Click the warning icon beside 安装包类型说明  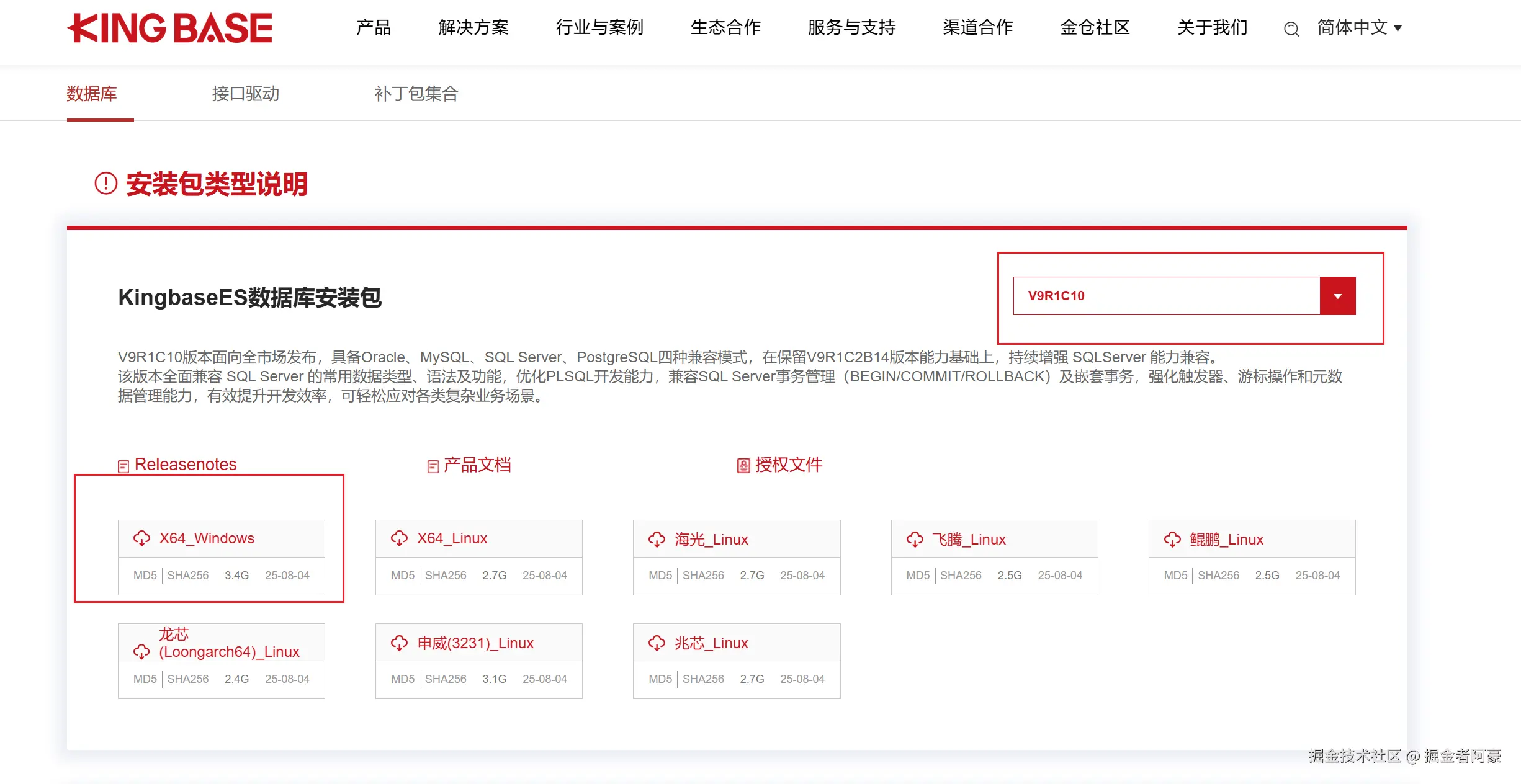[x=106, y=183]
